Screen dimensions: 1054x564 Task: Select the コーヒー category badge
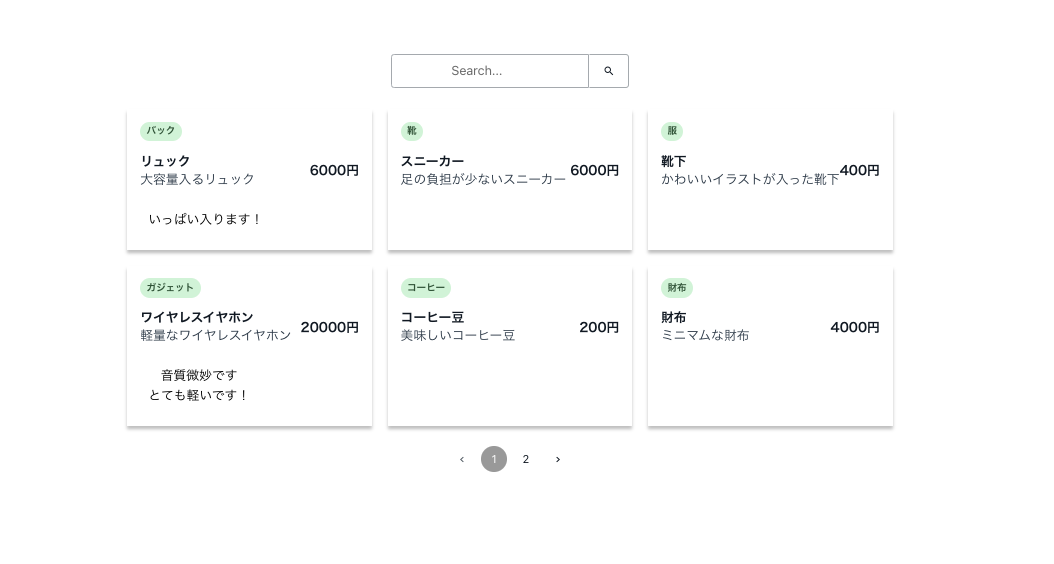426,288
